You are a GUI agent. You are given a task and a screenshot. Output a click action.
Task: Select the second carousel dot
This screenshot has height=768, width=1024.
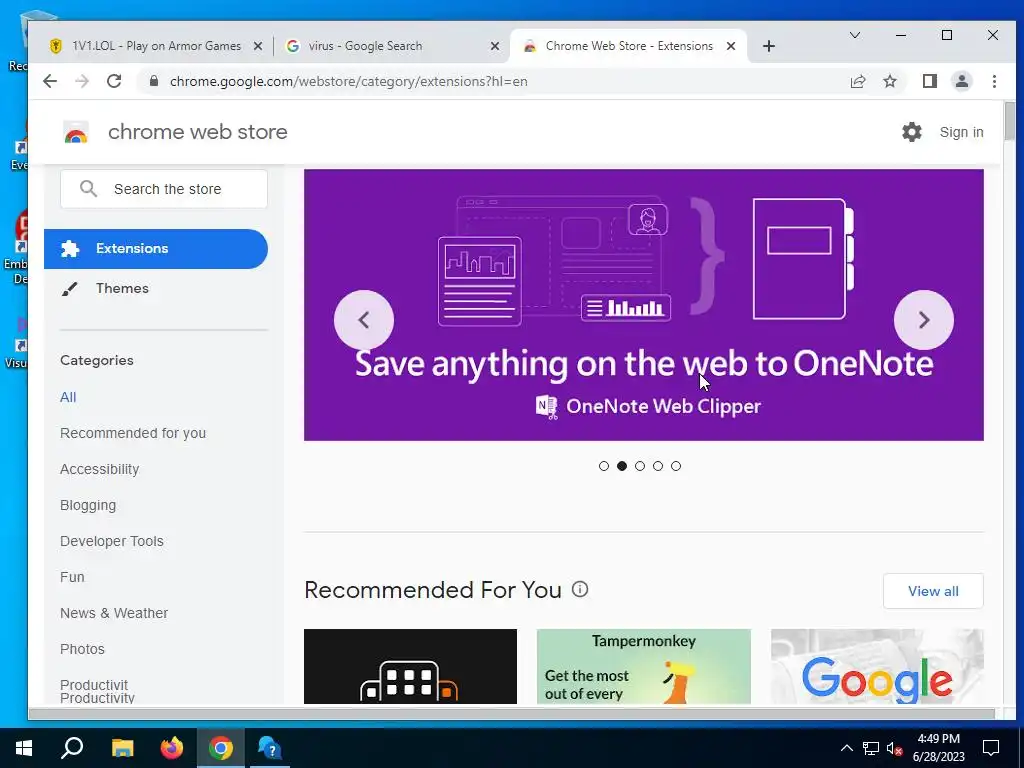[622, 466]
